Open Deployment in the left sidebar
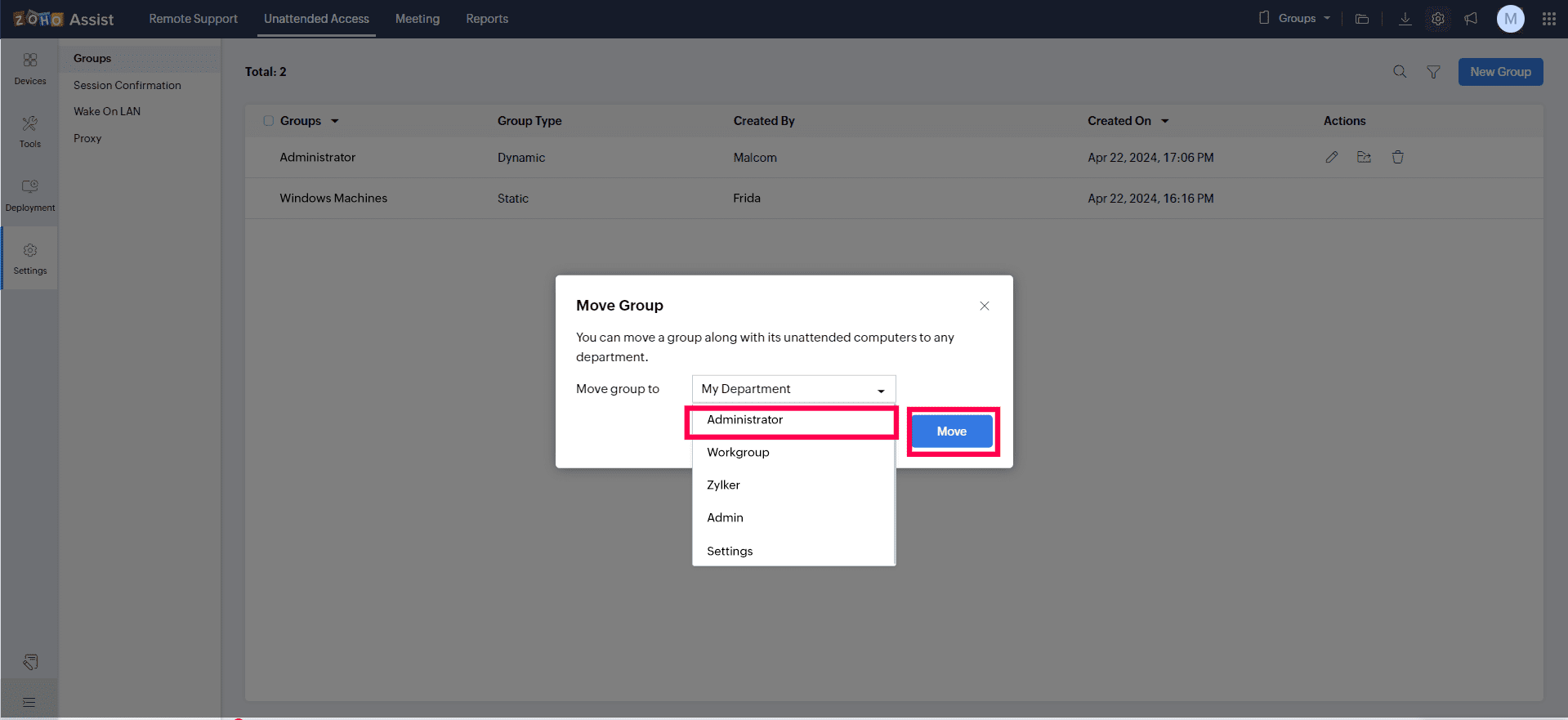The image size is (1568, 720). click(30, 195)
